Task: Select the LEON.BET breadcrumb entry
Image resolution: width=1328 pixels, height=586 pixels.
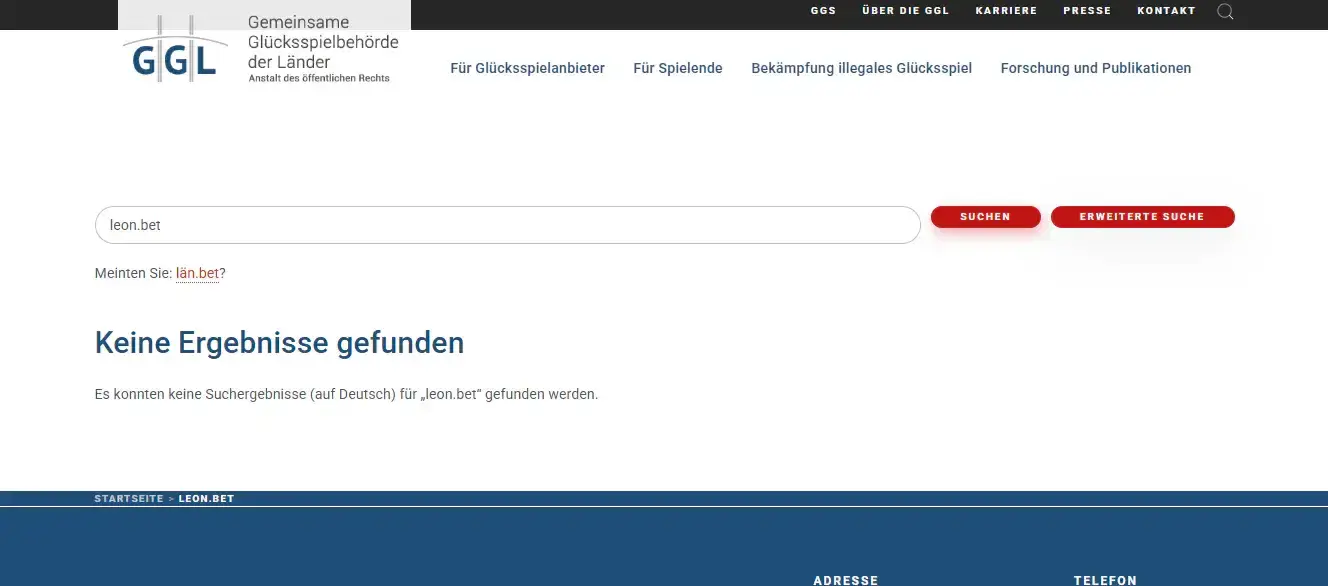Action: (206, 498)
